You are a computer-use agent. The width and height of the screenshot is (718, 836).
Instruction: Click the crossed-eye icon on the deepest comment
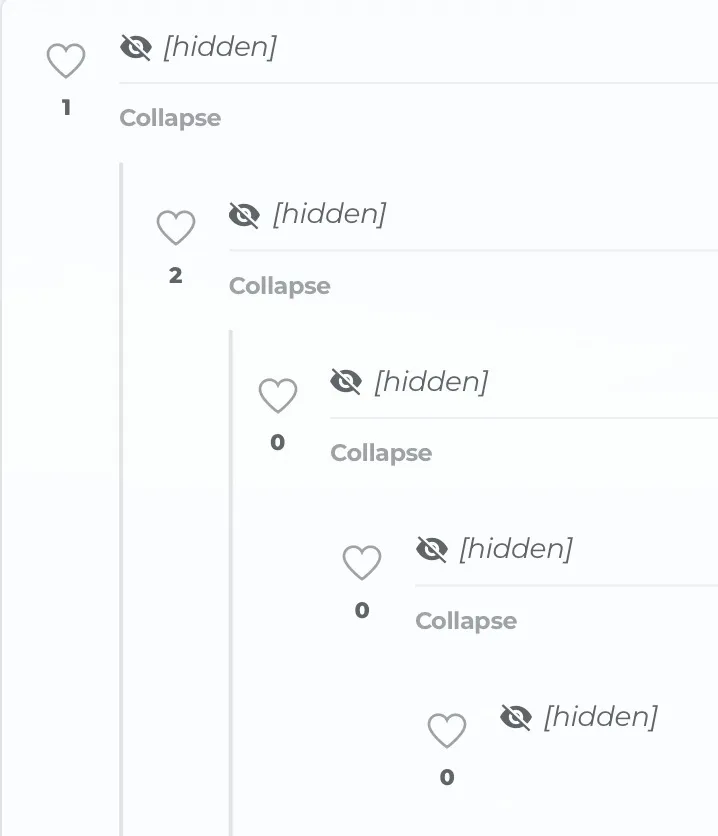click(516, 717)
